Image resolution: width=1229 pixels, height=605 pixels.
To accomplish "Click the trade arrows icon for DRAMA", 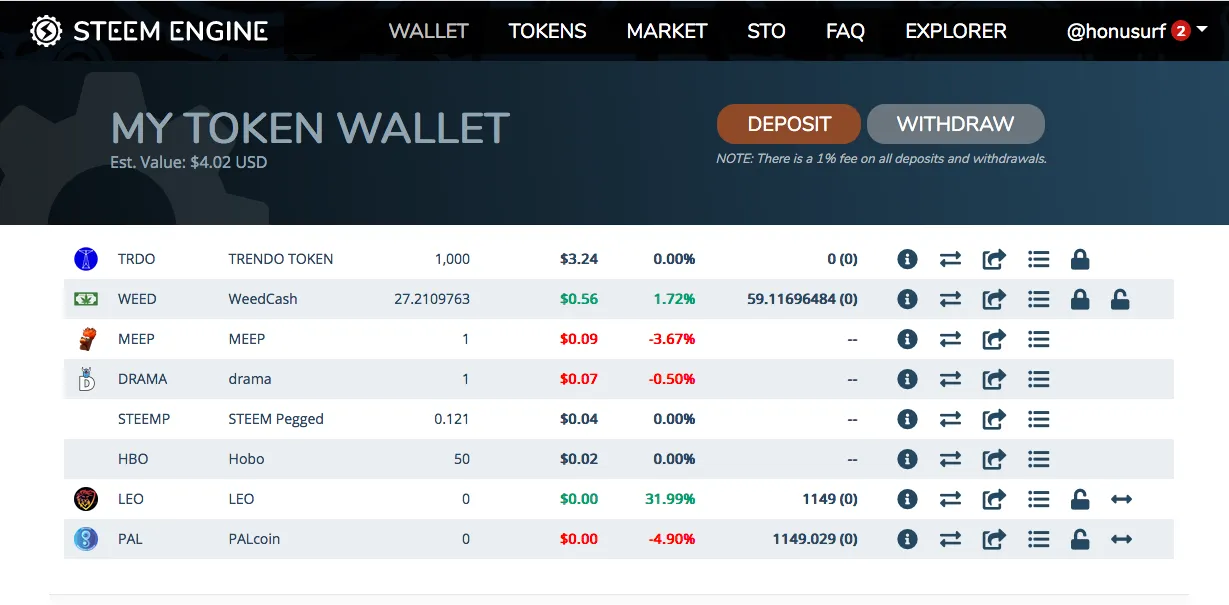I will (950, 379).
